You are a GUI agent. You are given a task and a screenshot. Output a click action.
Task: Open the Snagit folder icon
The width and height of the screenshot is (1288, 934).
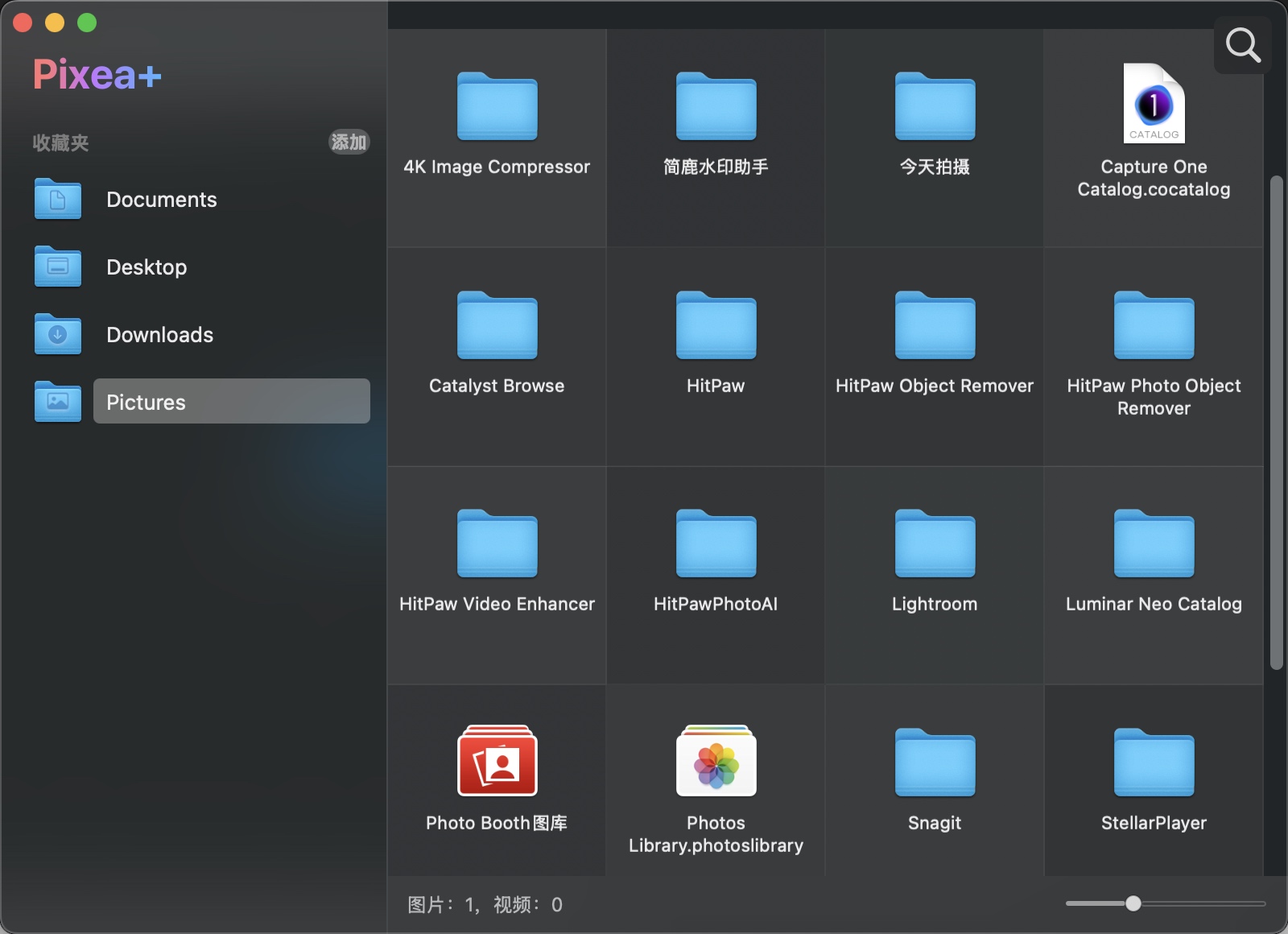(x=935, y=762)
